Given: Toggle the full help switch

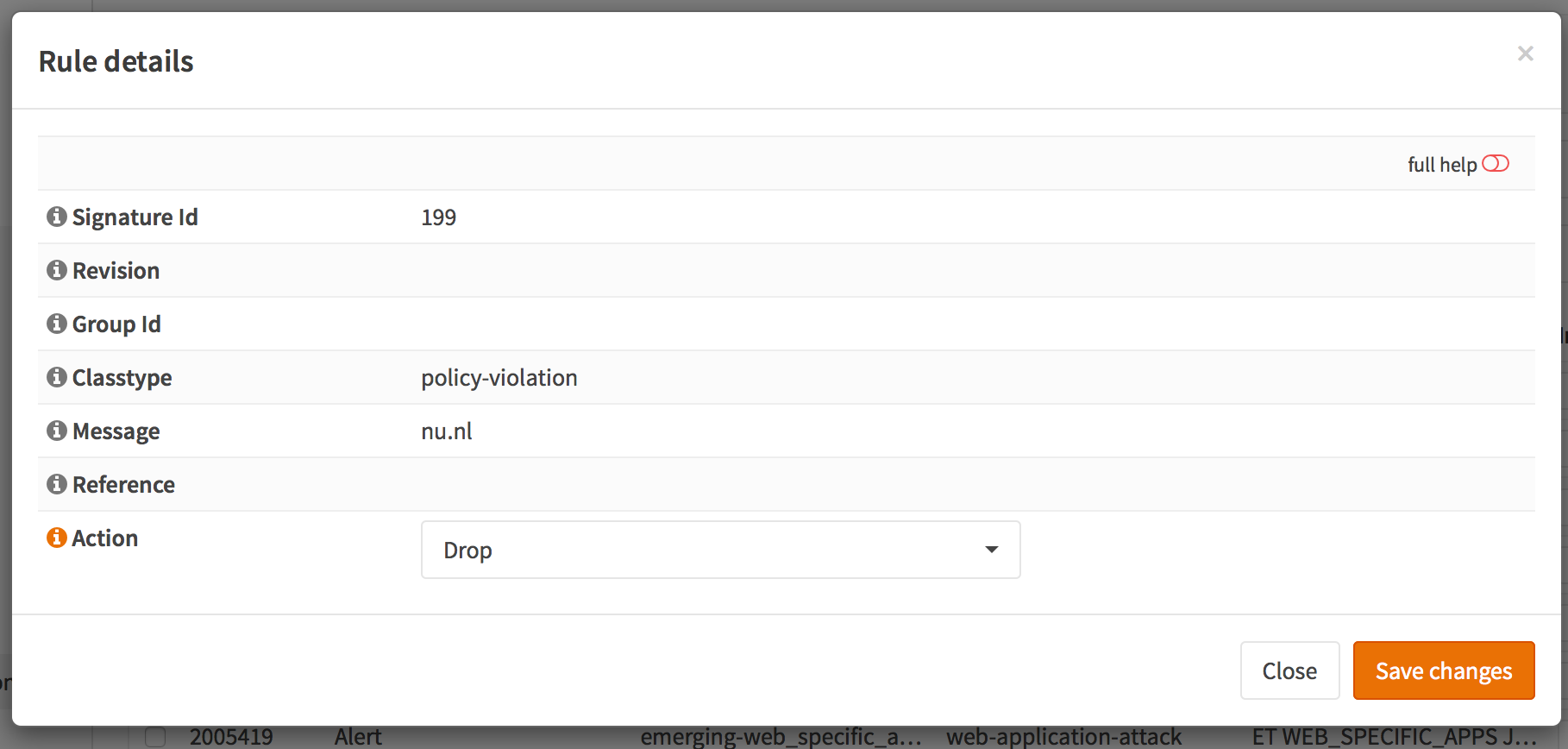Looking at the screenshot, I should pos(1496,164).
